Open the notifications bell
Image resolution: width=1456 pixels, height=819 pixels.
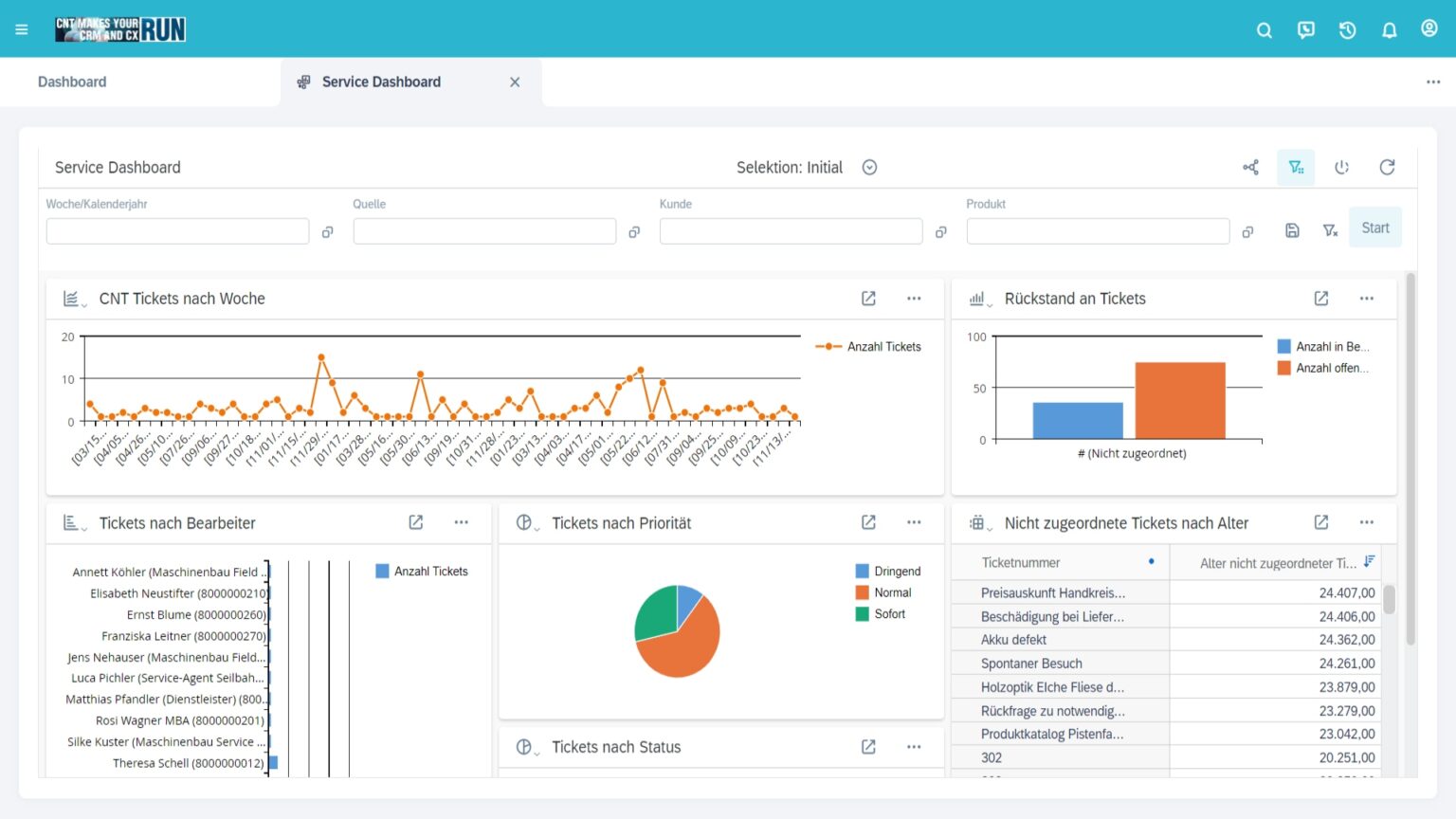point(1389,29)
